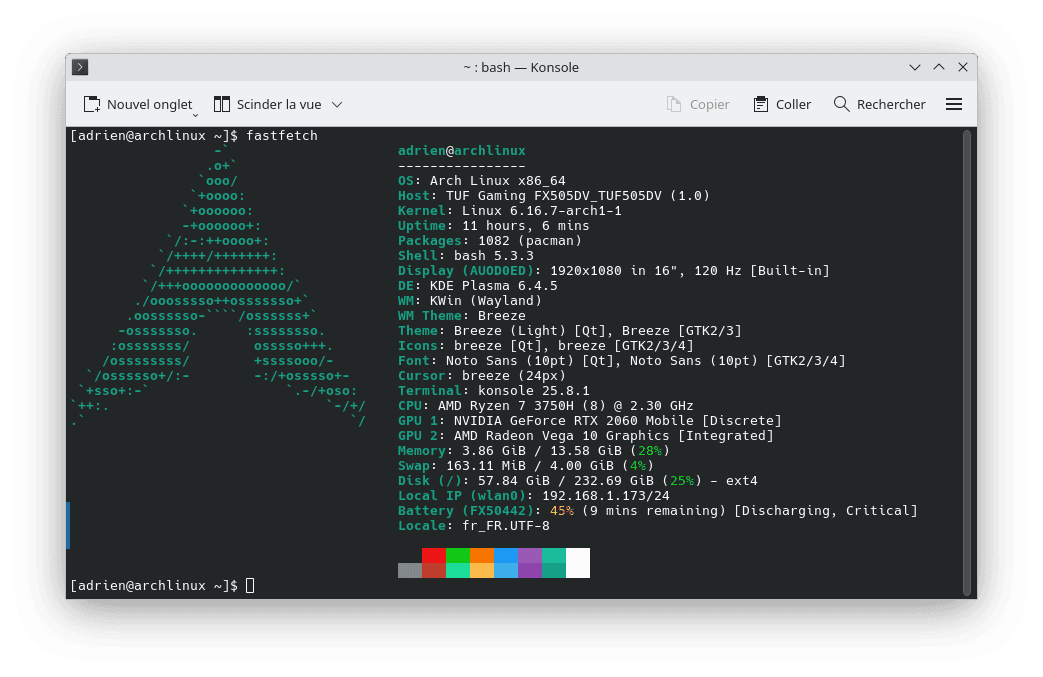Click the bright orange palette block
Image resolution: width=1043 pixels, height=677 pixels.
tap(481, 555)
